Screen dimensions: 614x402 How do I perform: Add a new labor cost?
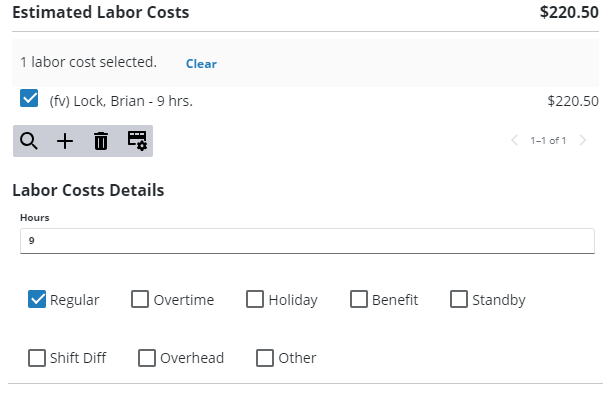coord(65,141)
